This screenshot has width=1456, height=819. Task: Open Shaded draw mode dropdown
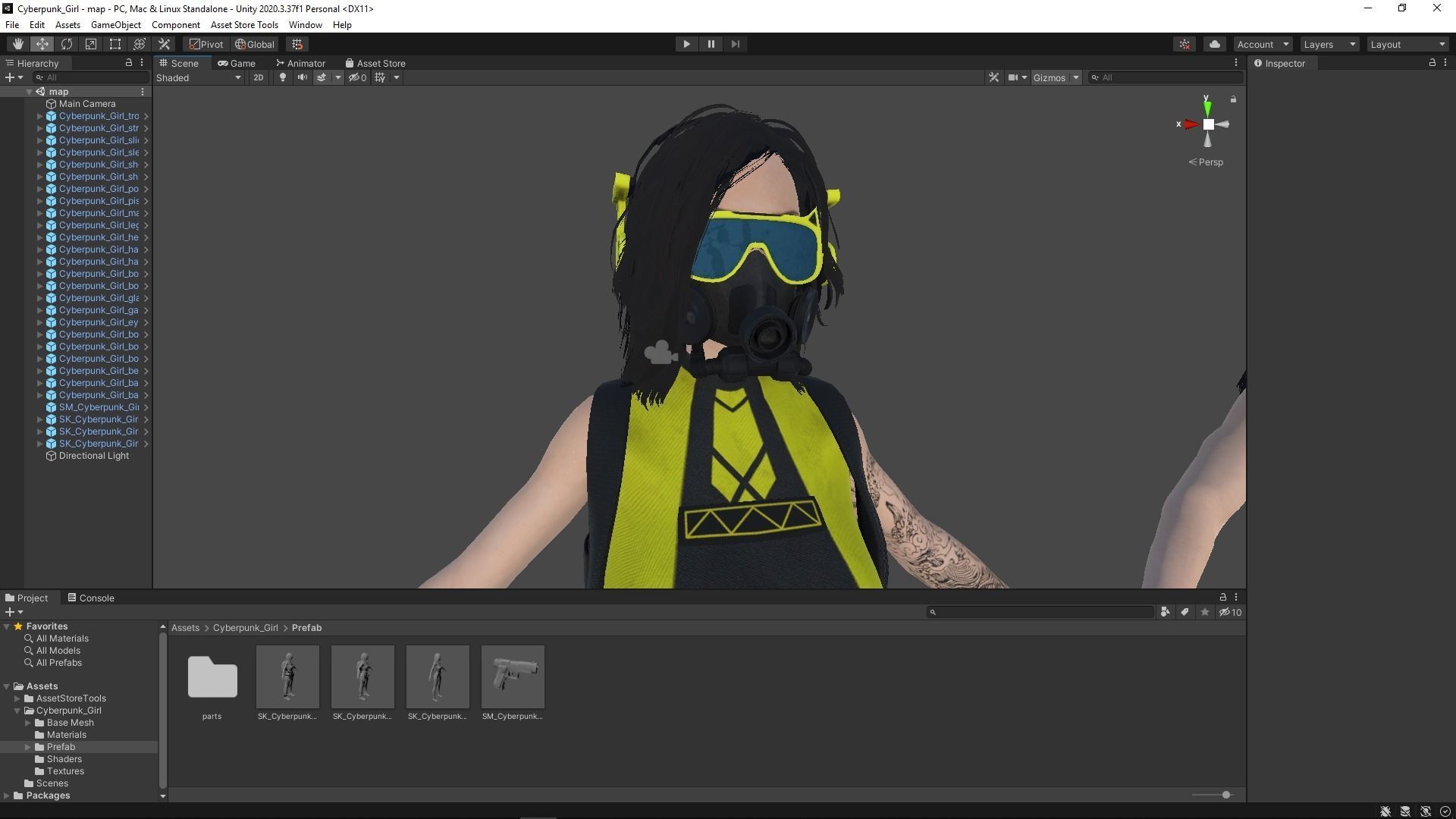coord(199,77)
